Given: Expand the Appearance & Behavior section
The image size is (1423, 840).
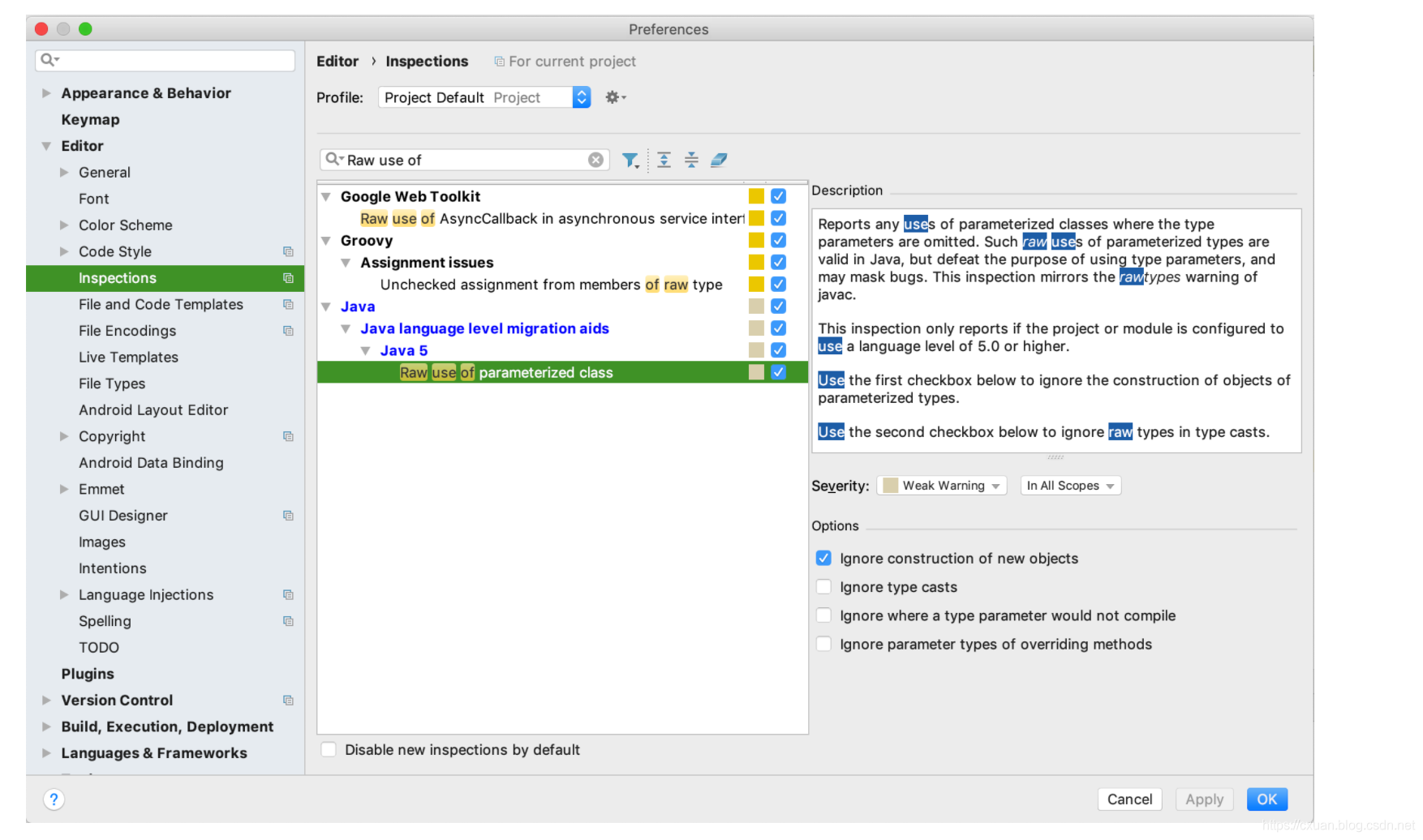Looking at the screenshot, I should [x=46, y=93].
